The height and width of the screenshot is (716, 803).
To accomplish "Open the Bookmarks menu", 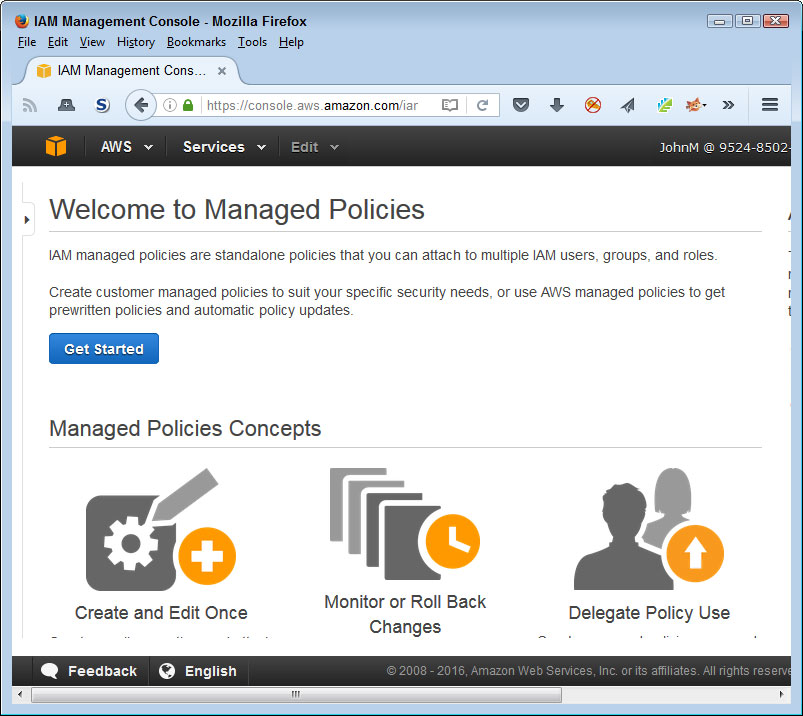I will coord(196,42).
